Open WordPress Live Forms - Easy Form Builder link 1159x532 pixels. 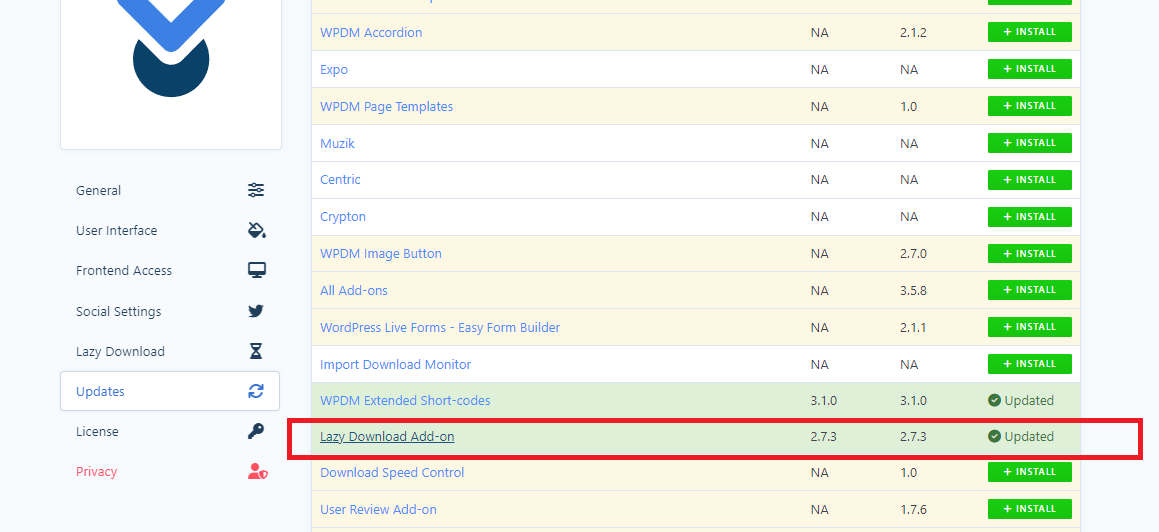[440, 327]
